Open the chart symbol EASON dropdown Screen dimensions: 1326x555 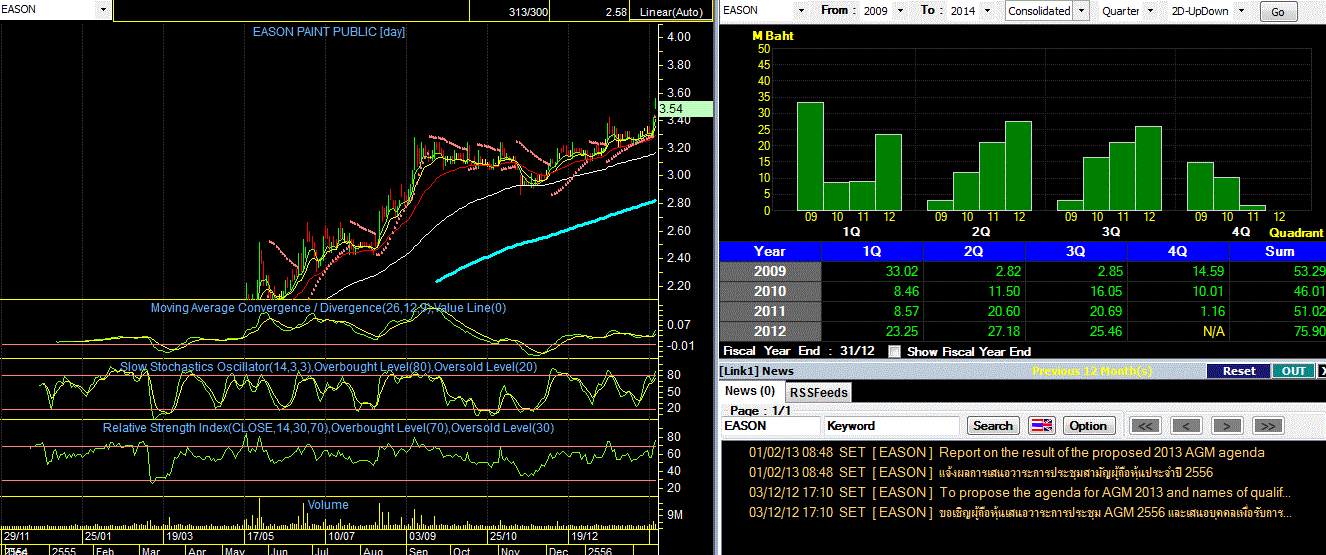tap(103, 9)
